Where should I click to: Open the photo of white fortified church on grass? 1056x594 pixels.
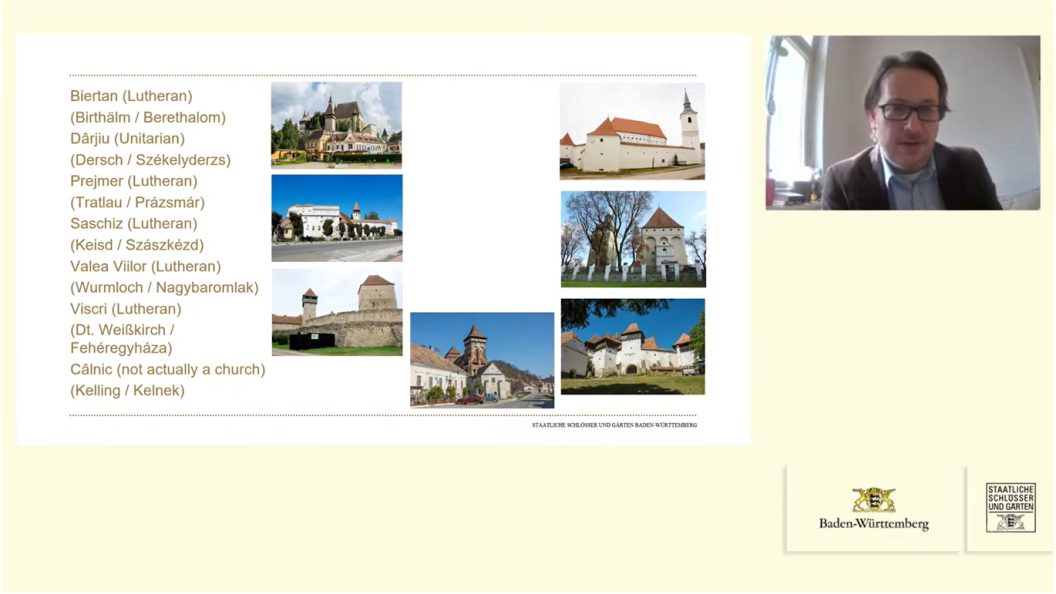click(632, 346)
